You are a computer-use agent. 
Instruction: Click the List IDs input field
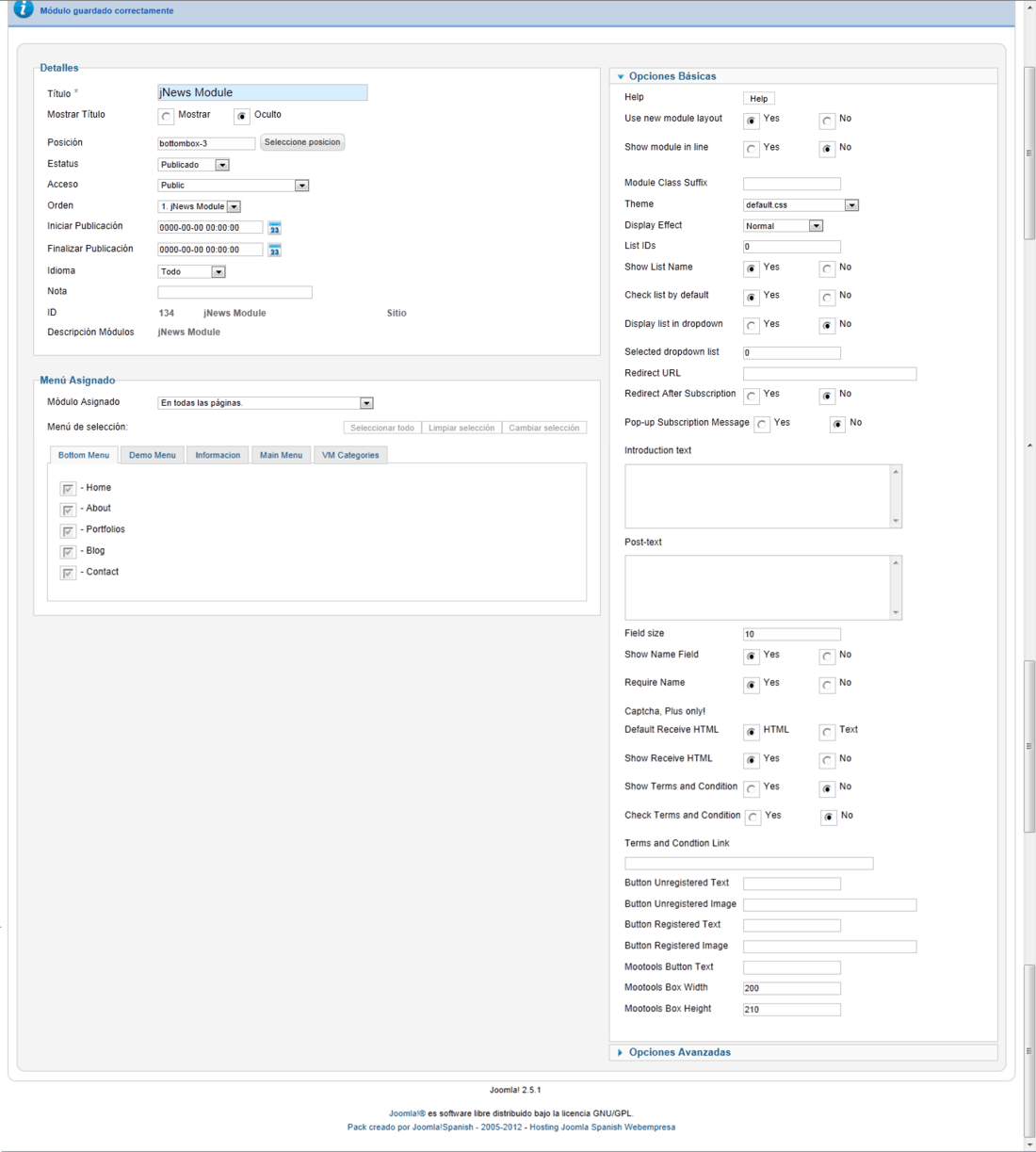[792, 247]
